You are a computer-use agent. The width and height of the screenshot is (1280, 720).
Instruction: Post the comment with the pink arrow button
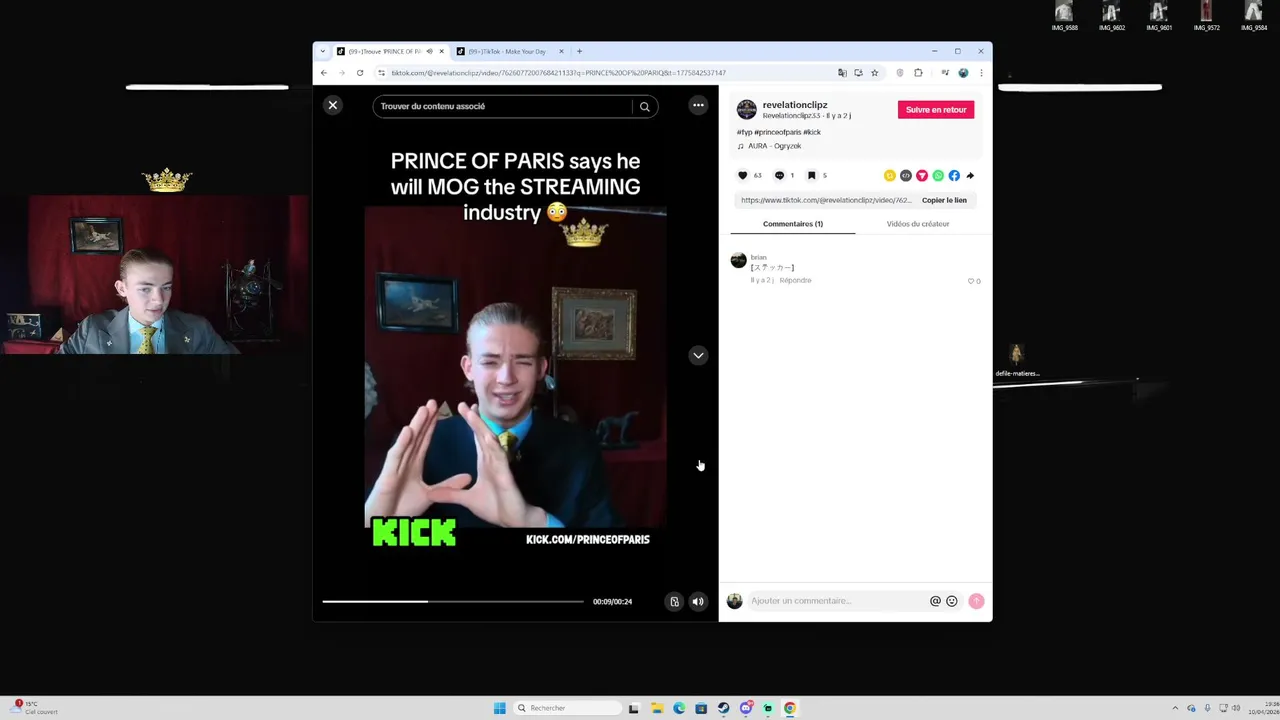coord(976,601)
